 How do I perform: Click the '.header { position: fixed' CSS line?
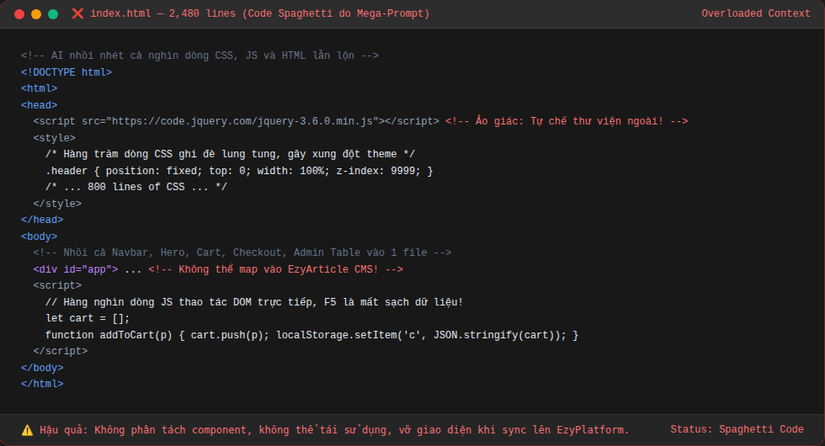pos(239,171)
